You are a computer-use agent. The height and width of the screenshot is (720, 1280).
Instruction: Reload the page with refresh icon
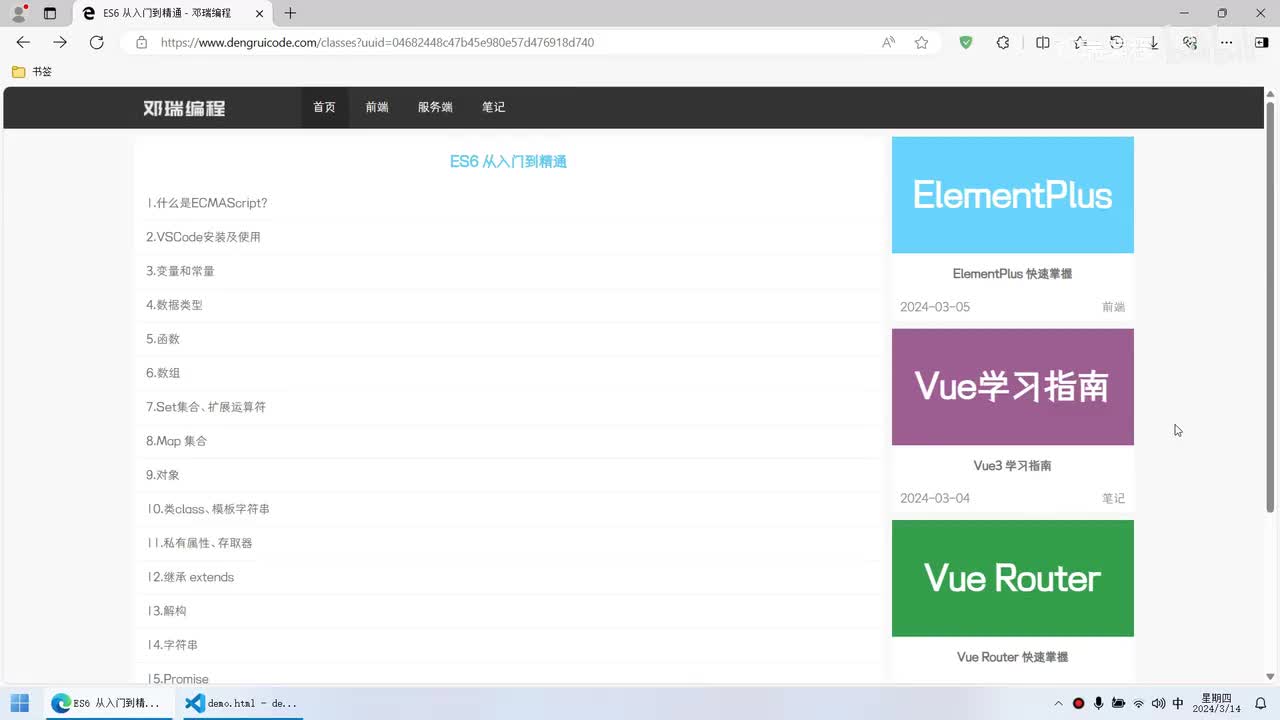click(x=96, y=42)
